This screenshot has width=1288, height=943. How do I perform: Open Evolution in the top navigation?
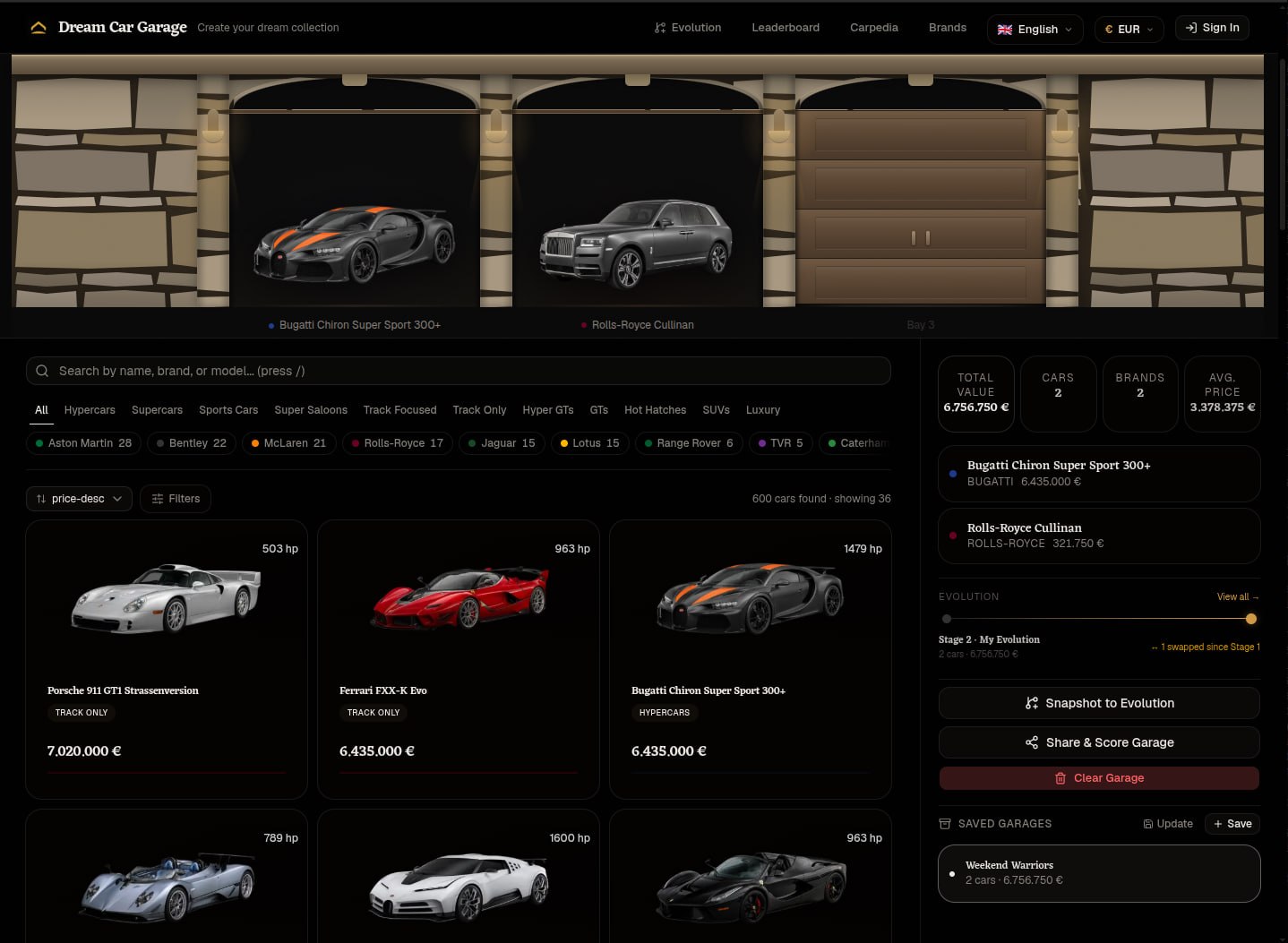click(688, 28)
